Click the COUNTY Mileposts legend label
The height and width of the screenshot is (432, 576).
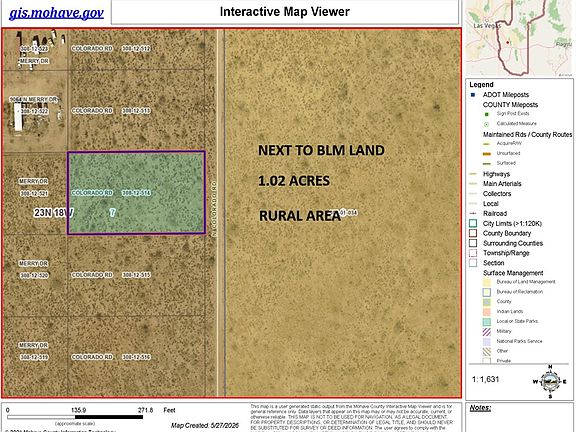point(510,105)
